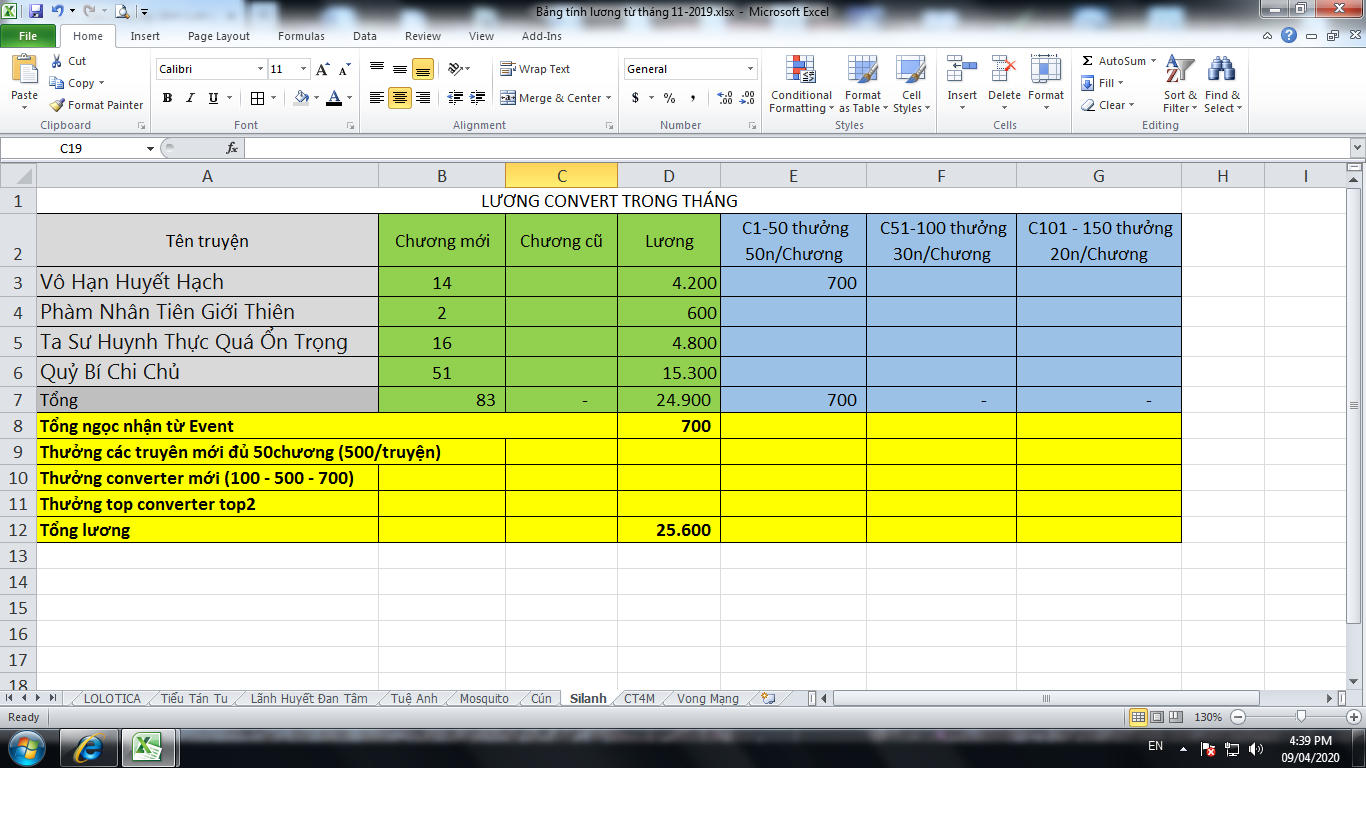Open the Sort & Filter tool
1366x828 pixels.
tap(1180, 72)
